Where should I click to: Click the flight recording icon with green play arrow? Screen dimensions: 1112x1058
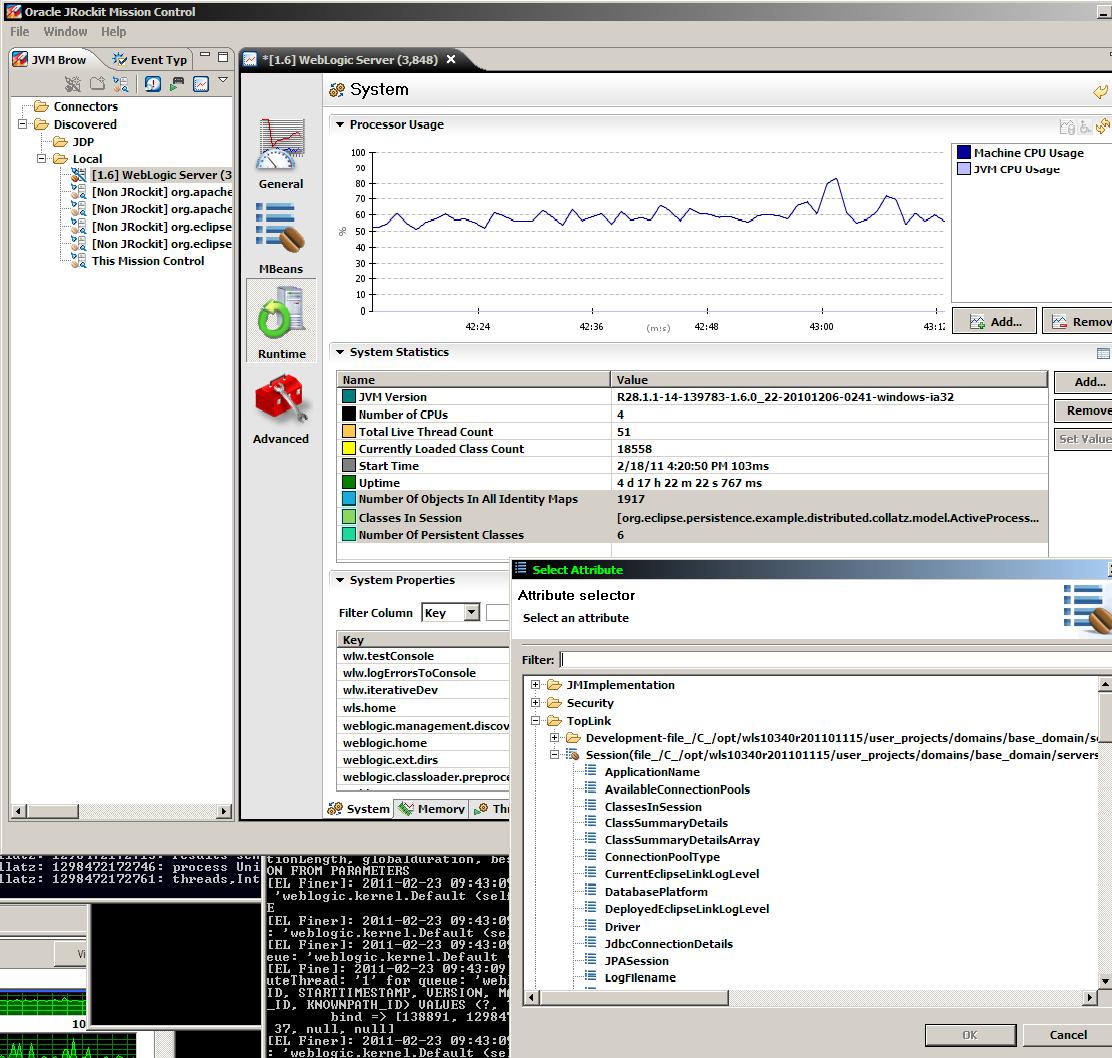click(x=177, y=84)
